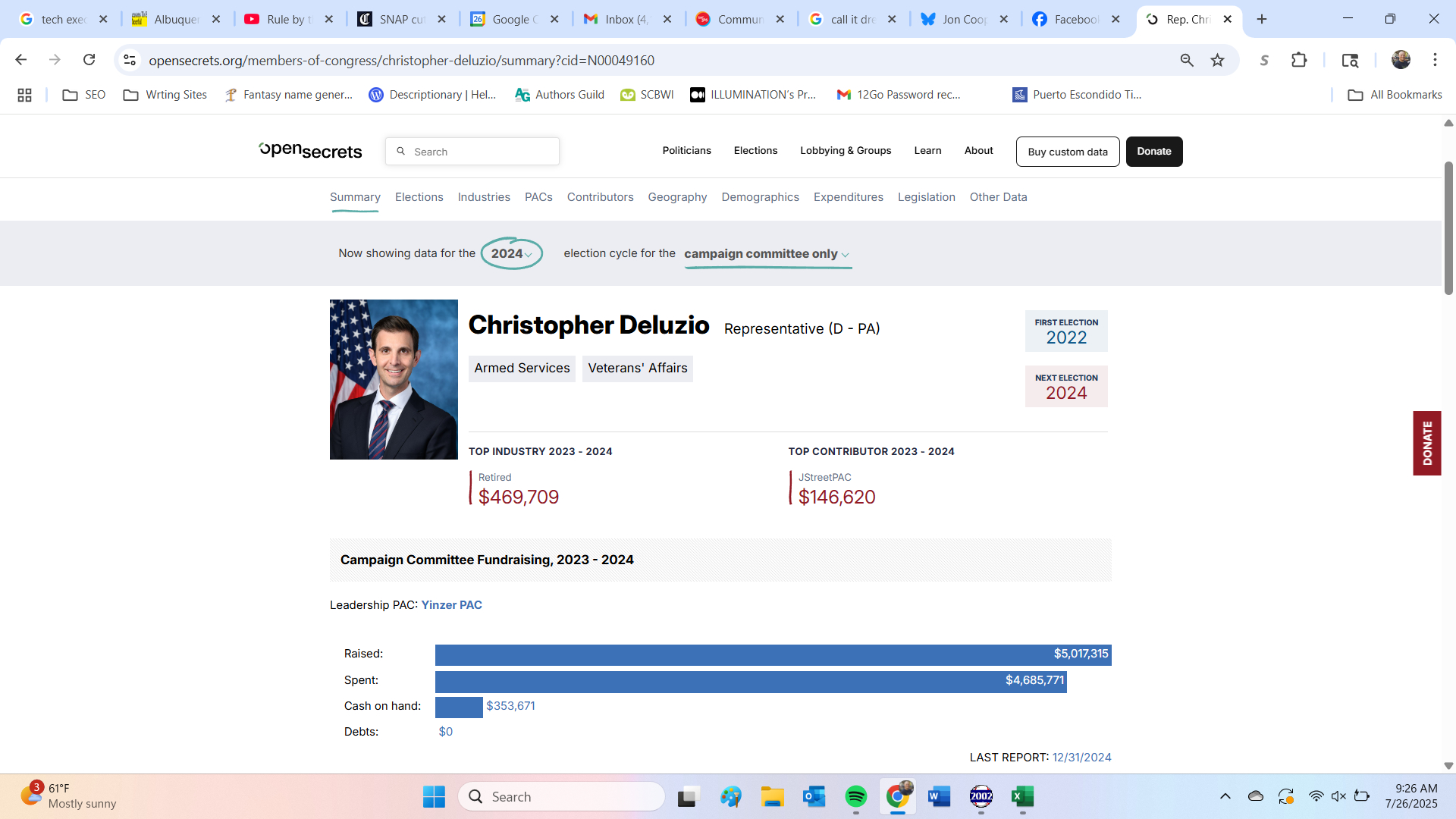Click the red side DONATE tab
Viewport: 1456px width, 819px height.
[1426, 443]
